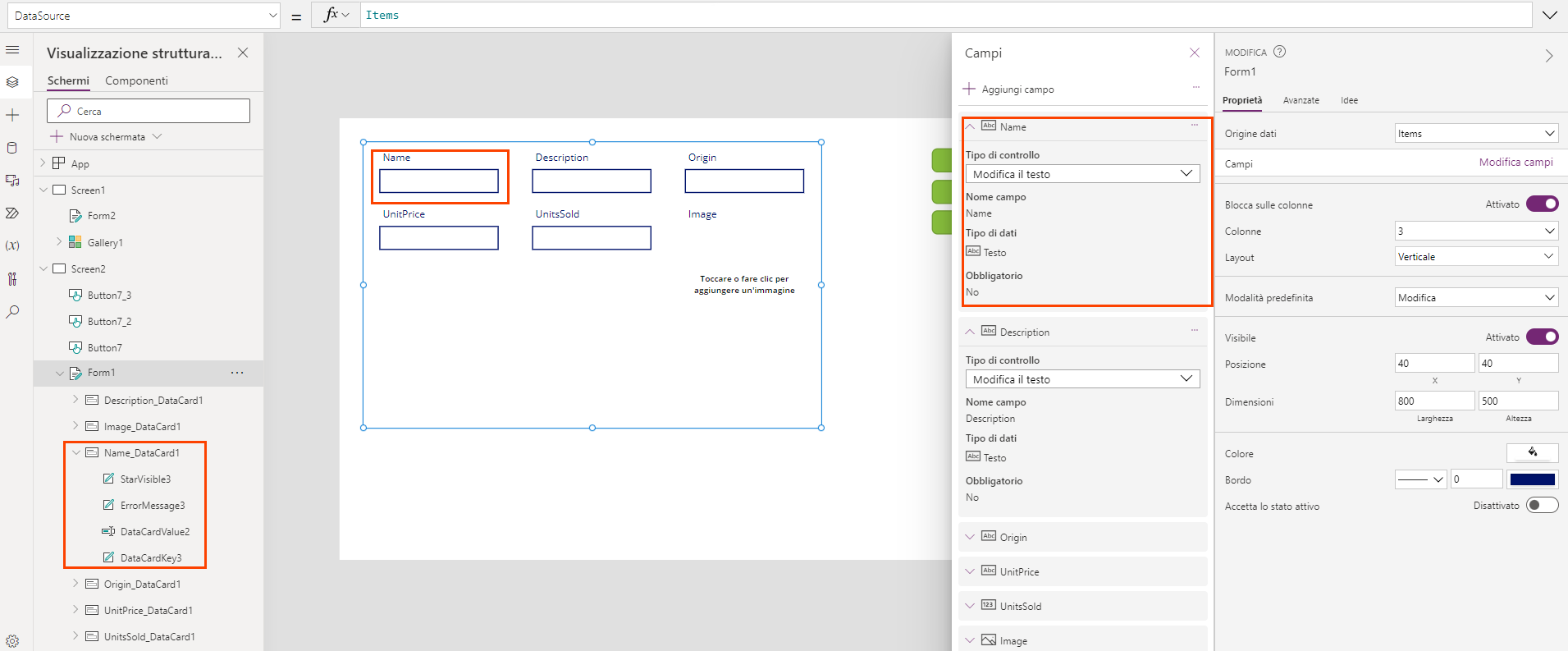Screen dimensions: 1568x651
Task: Switch to the Schermi tab
Action: (68, 80)
